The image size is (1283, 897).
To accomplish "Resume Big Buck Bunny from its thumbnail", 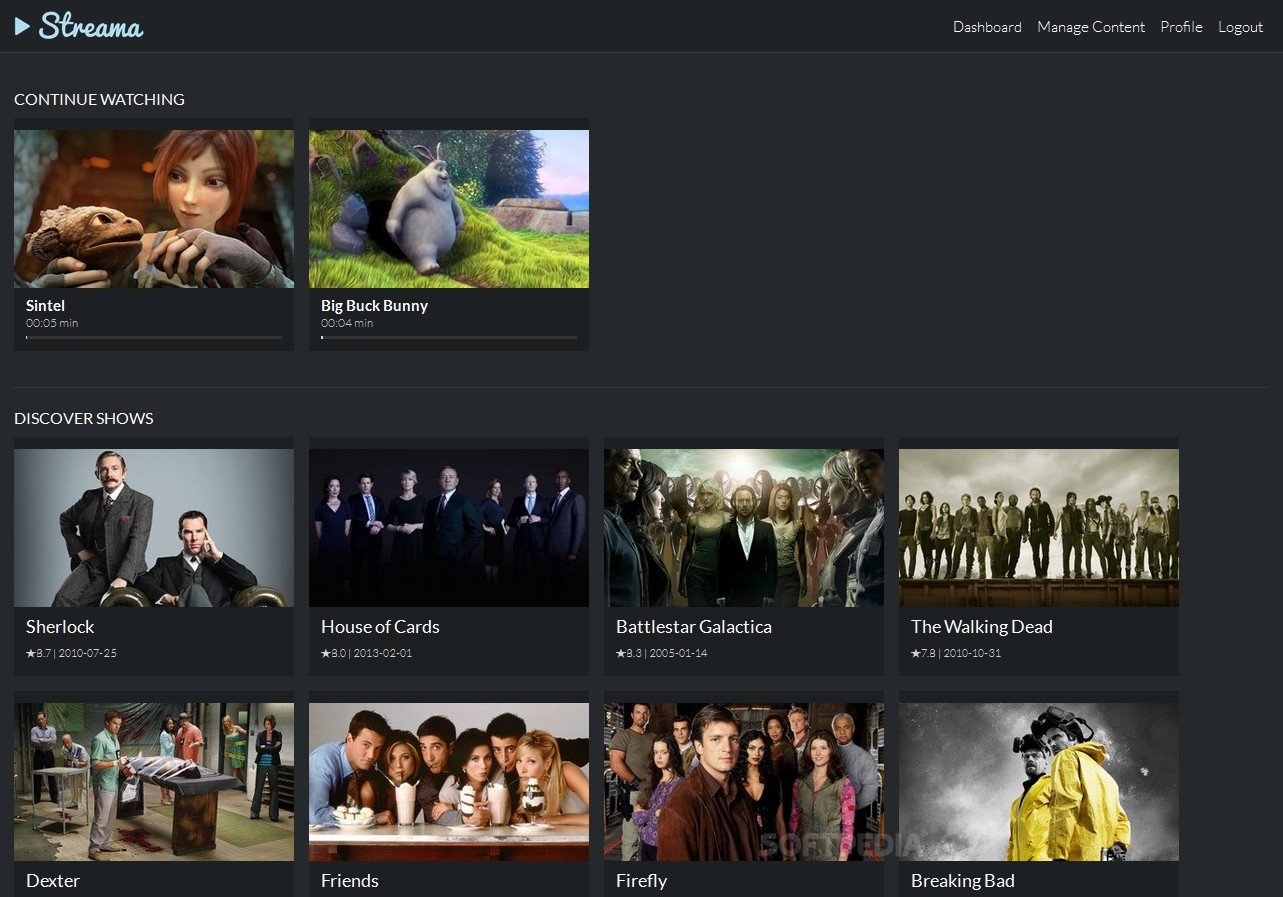I will 449,209.
